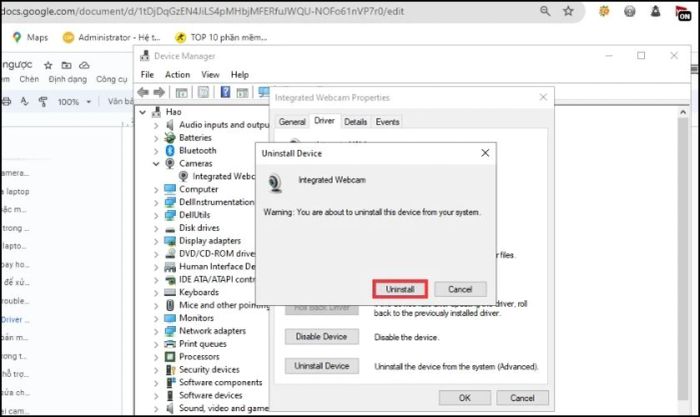Image resolution: width=700 pixels, height=417 pixels.
Task: Click the blue Help icon in toolbar
Action: click(225, 92)
